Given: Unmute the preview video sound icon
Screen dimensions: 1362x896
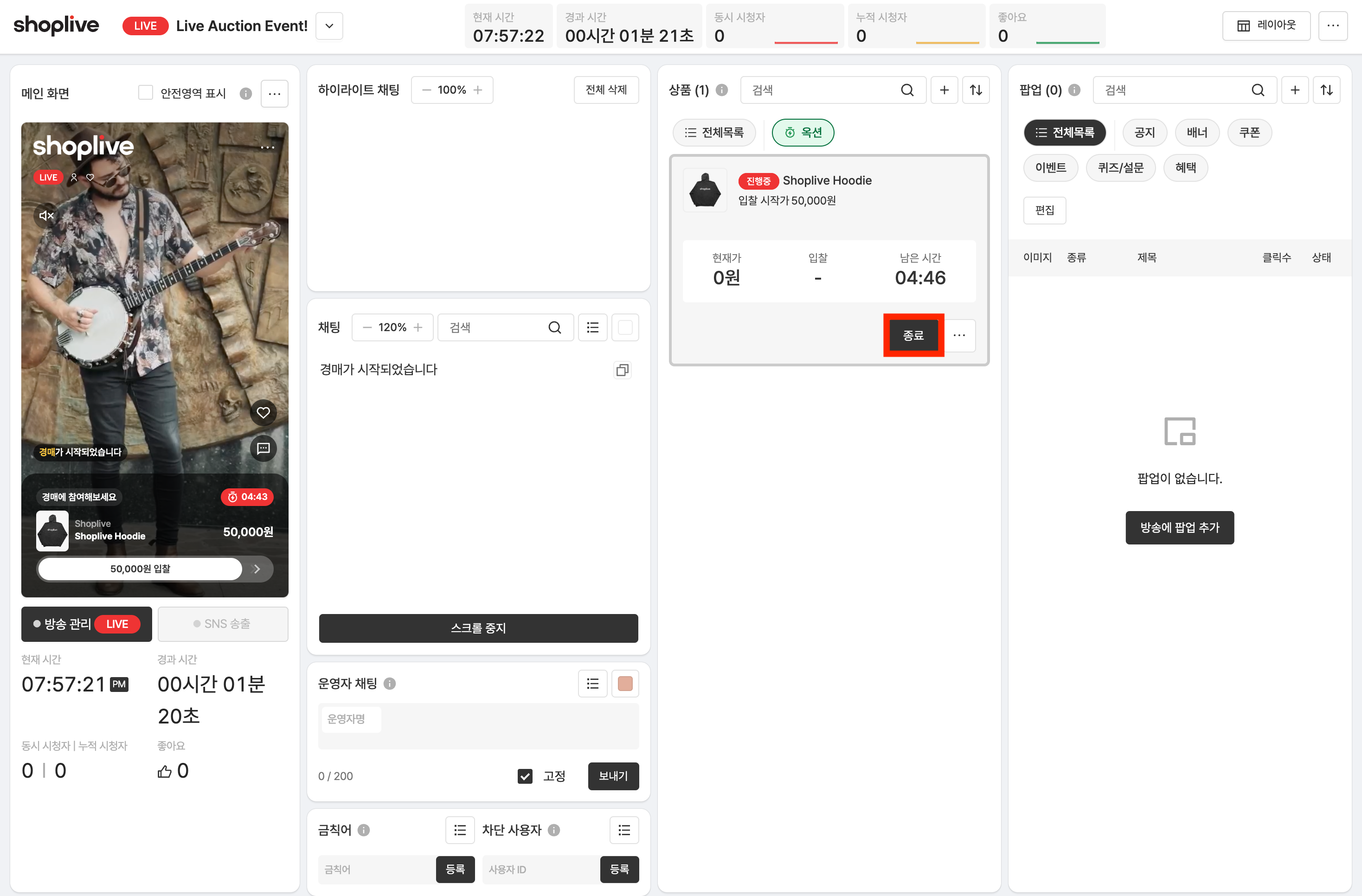Looking at the screenshot, I should click(x=46, y=216).
